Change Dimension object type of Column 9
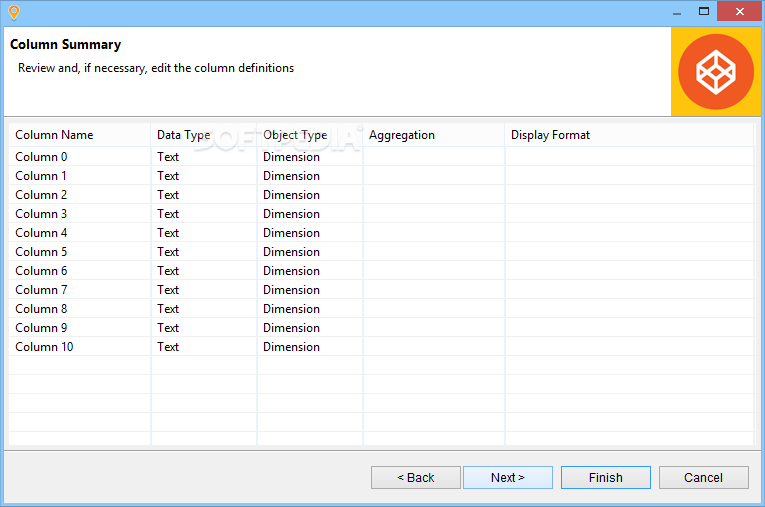The width and height of the screenshot is (765, 507). pos(310,328)
